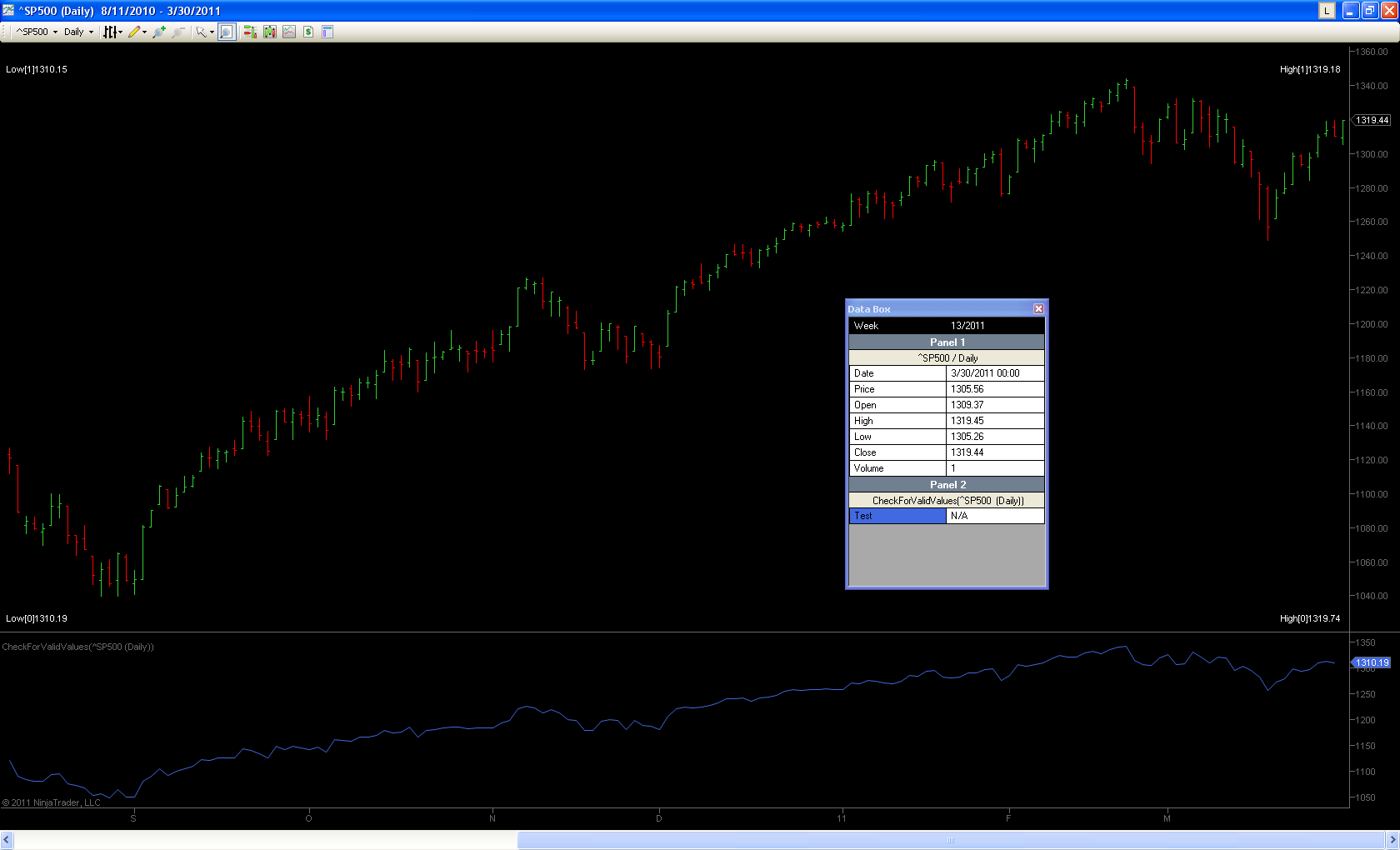Screen dimensions: 1400x850
Task: Click the Low[0]1310.19 chart label
Action: click(37, 618)
